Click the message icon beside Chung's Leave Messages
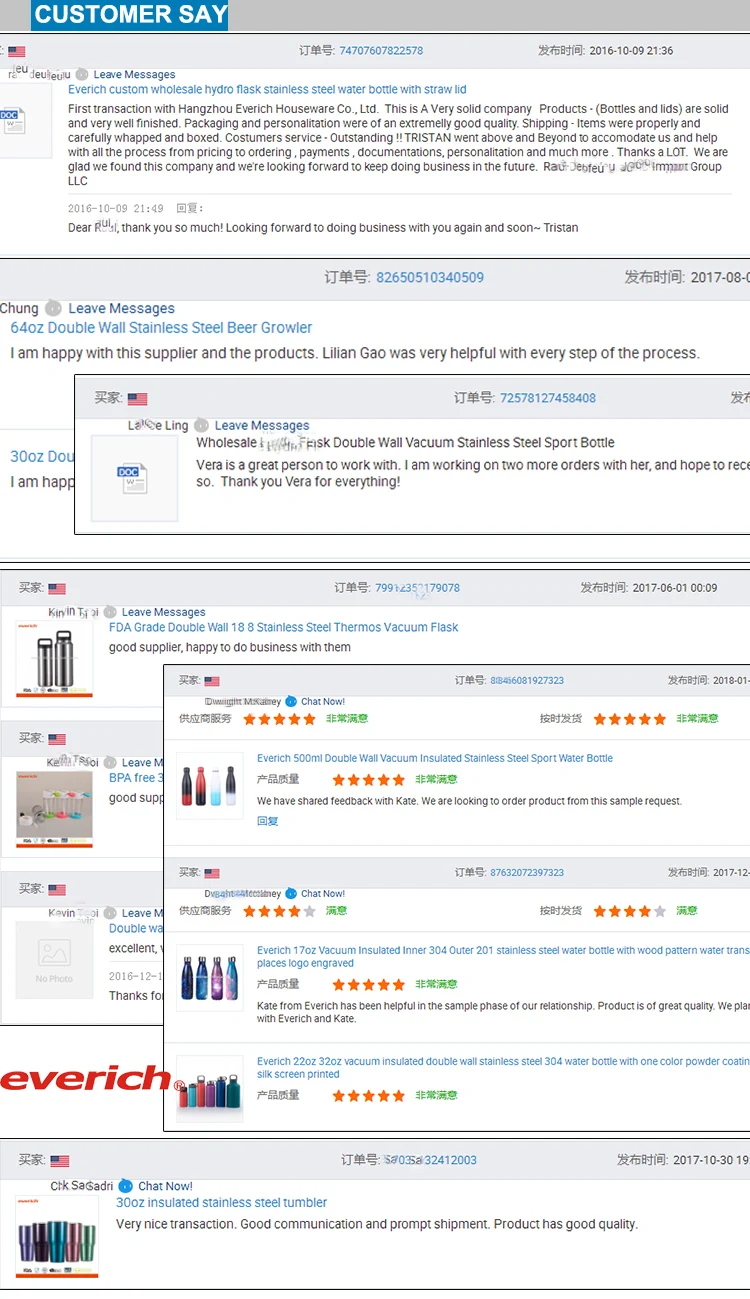The width and height of the screenshot is (750, 1299). click(x=53, y=309)
